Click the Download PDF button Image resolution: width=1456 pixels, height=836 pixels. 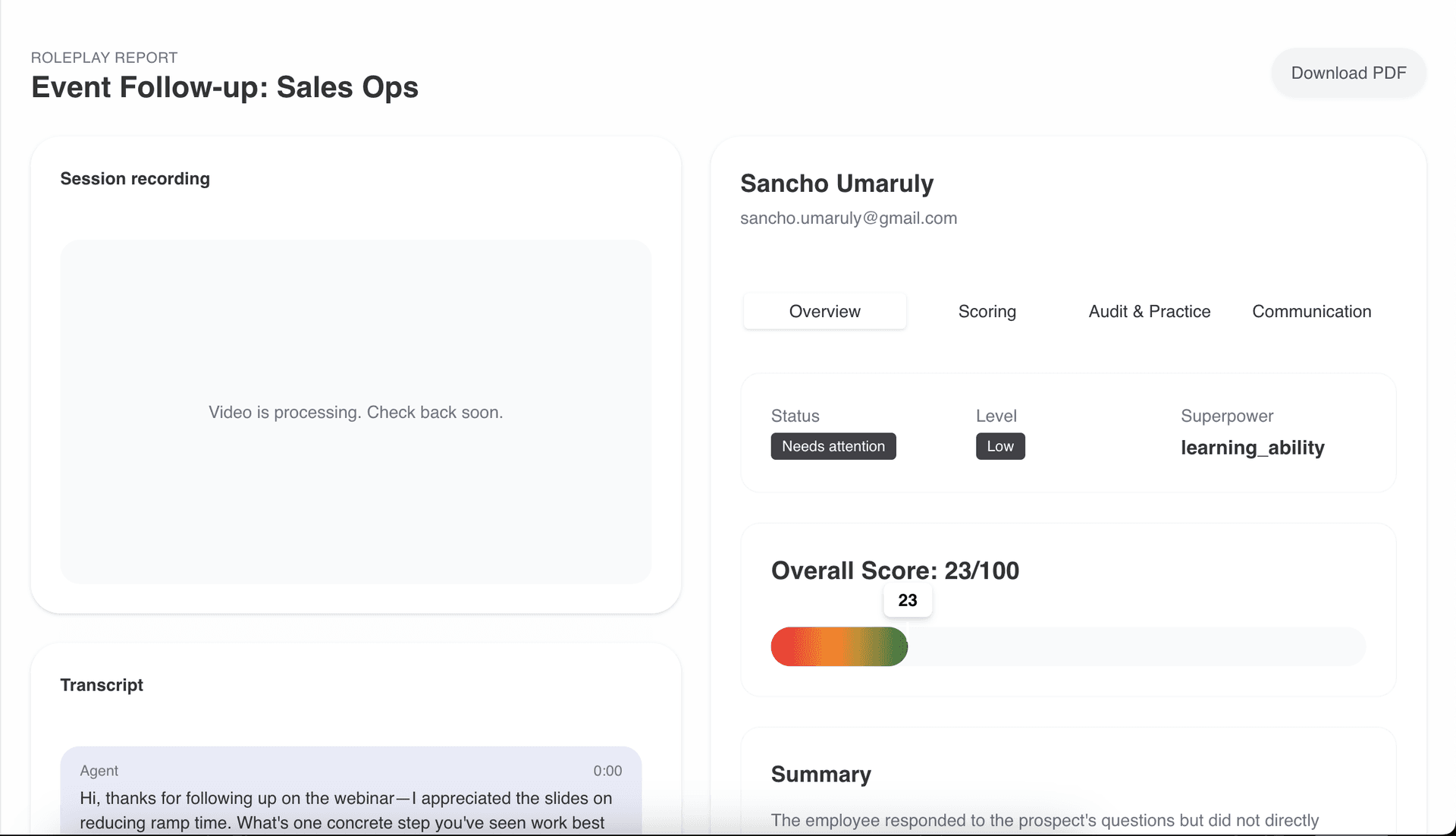point(1348,73)
